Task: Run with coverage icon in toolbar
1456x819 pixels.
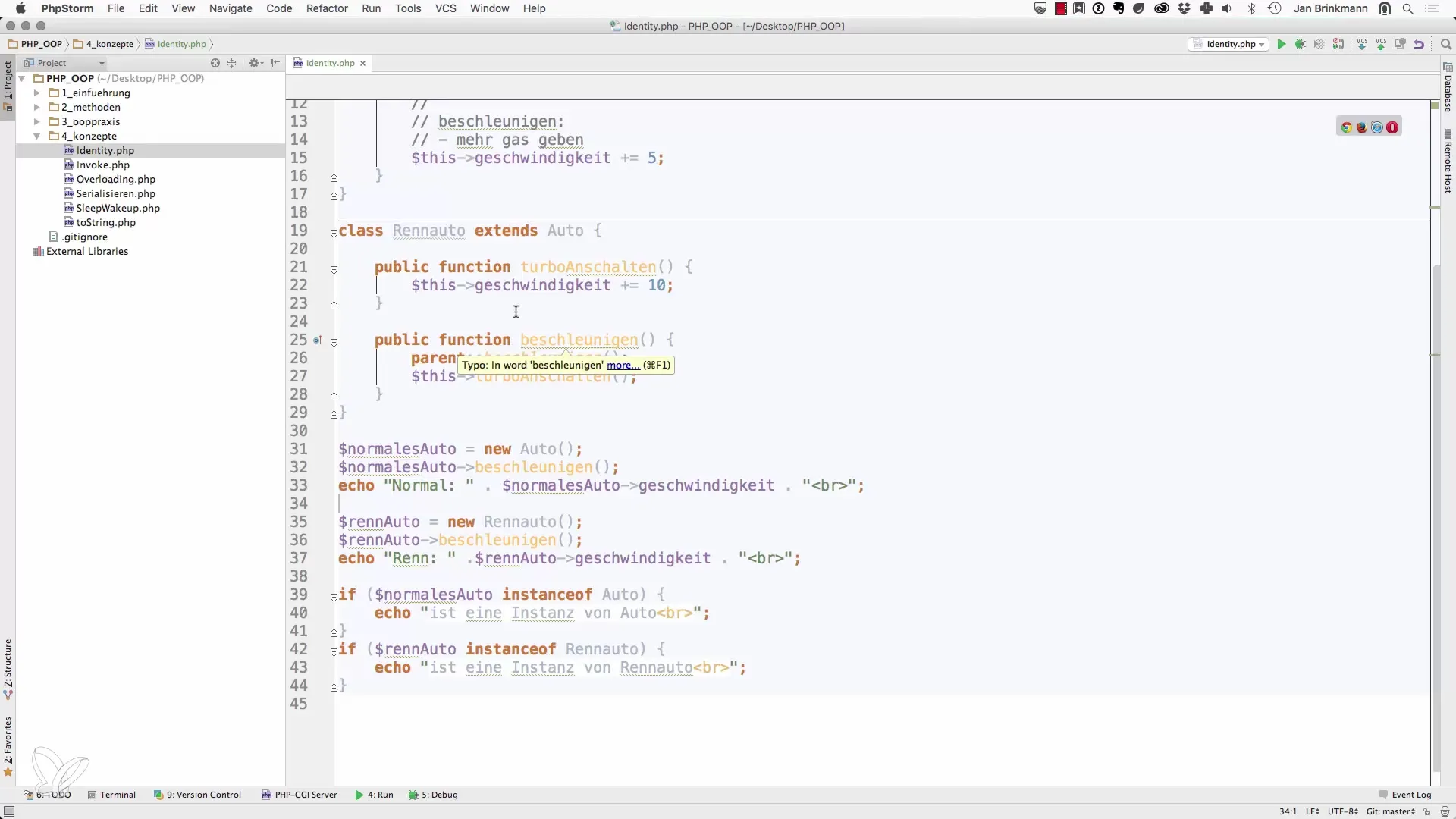Action: pos(1319,44)
